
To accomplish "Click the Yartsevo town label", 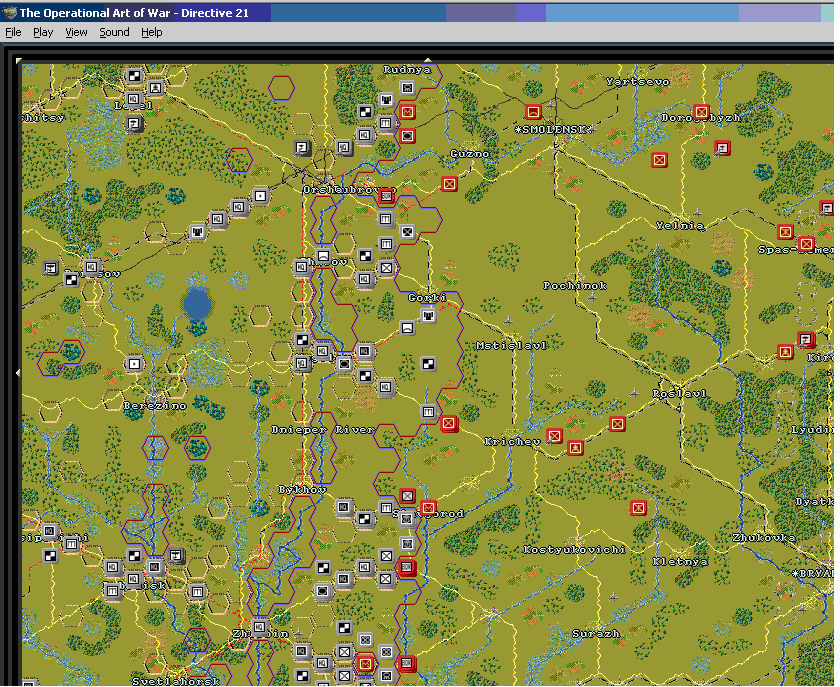I will coord(638,81).
